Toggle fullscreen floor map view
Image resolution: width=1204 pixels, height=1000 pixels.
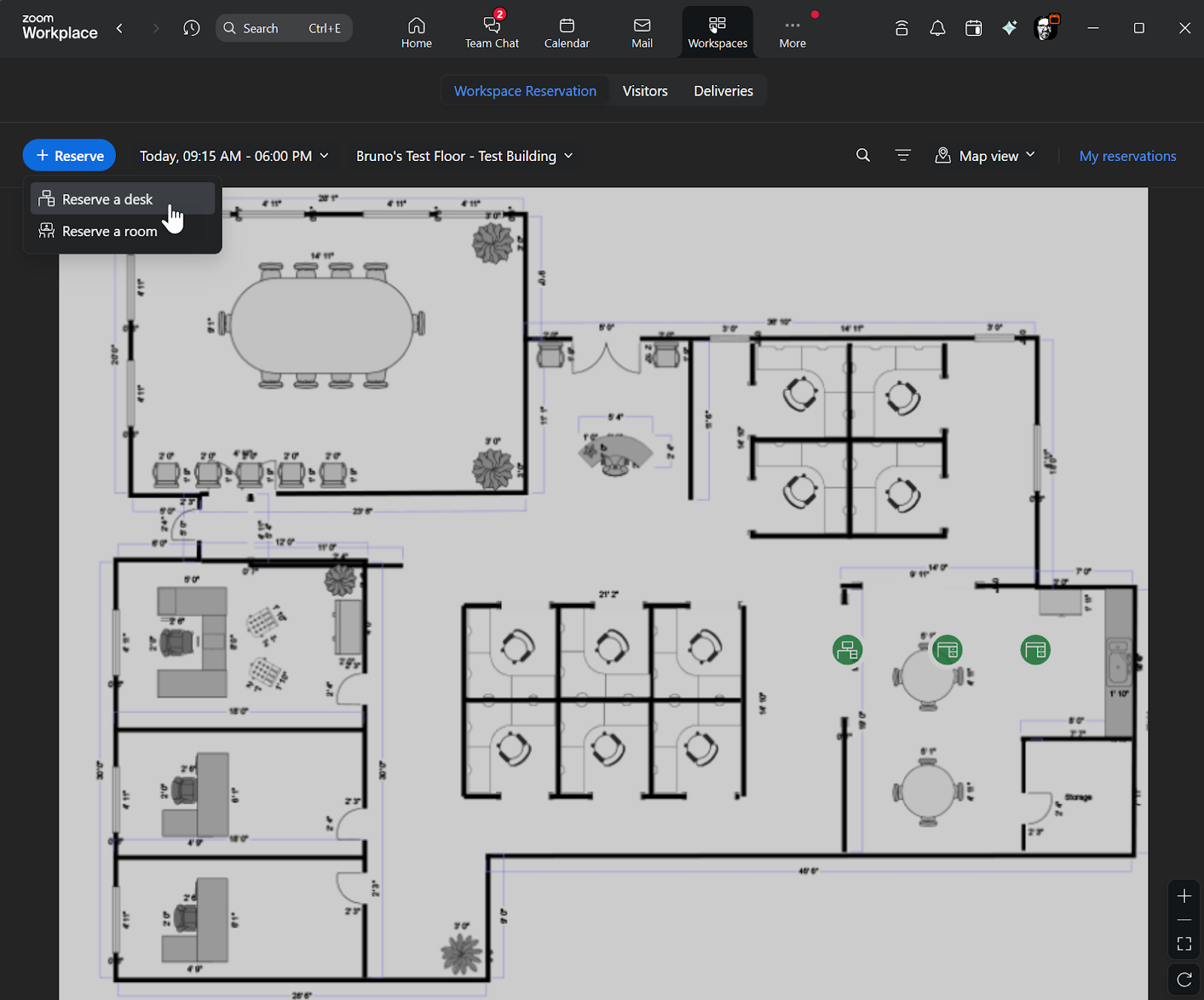point(1184,944)
